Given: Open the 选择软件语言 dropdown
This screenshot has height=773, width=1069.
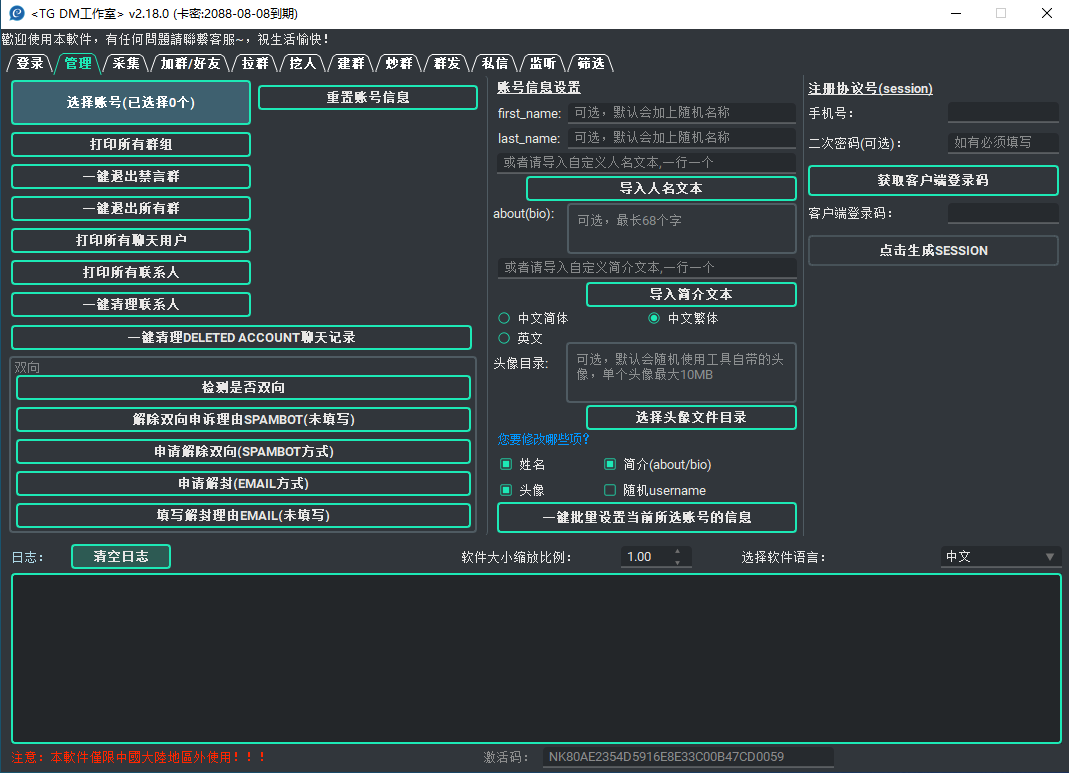Looking at the screenshot, I should 1000,557.
